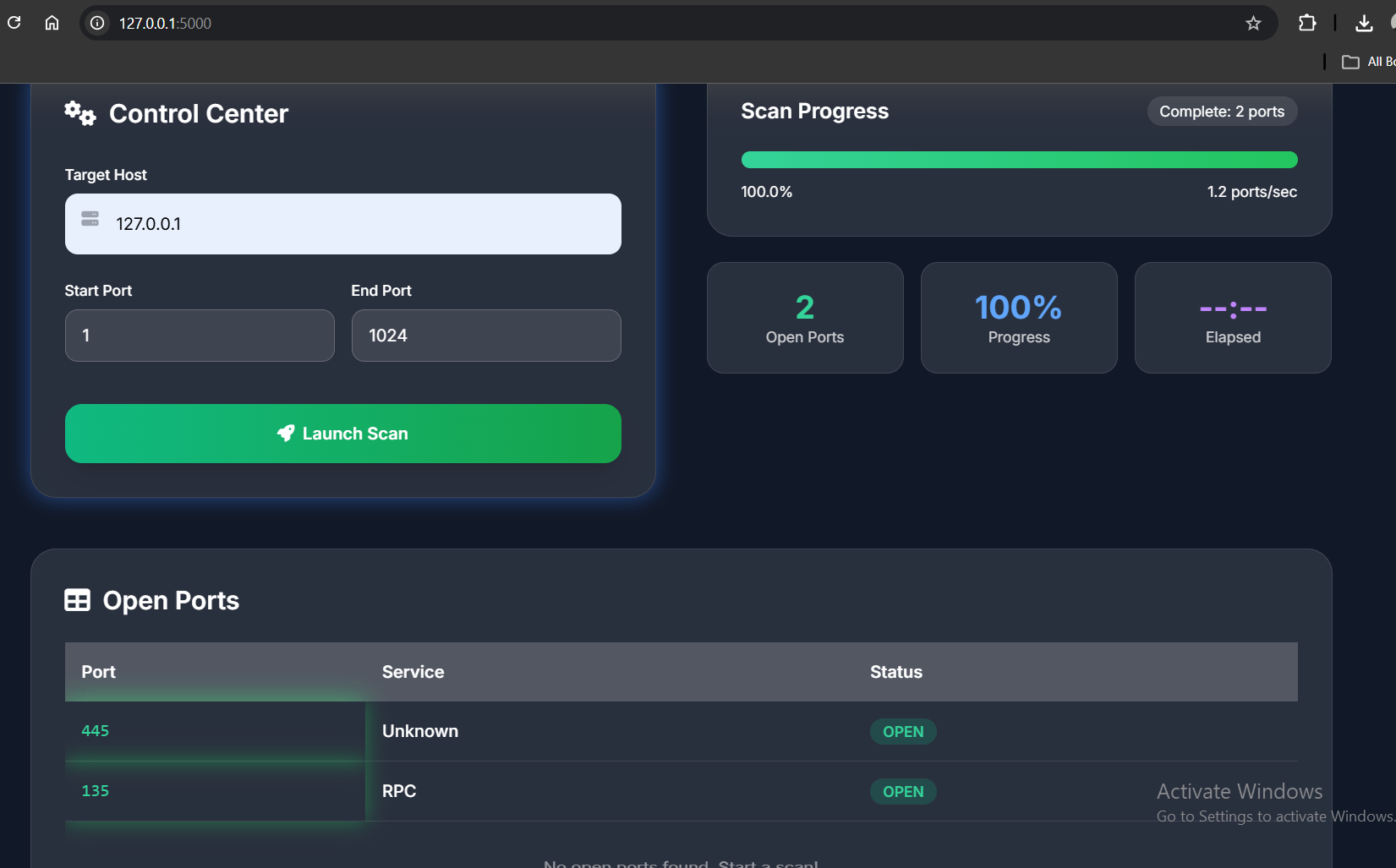Open the browser downloads icon
The image size is (1396, 868).
click(1364, 23)
